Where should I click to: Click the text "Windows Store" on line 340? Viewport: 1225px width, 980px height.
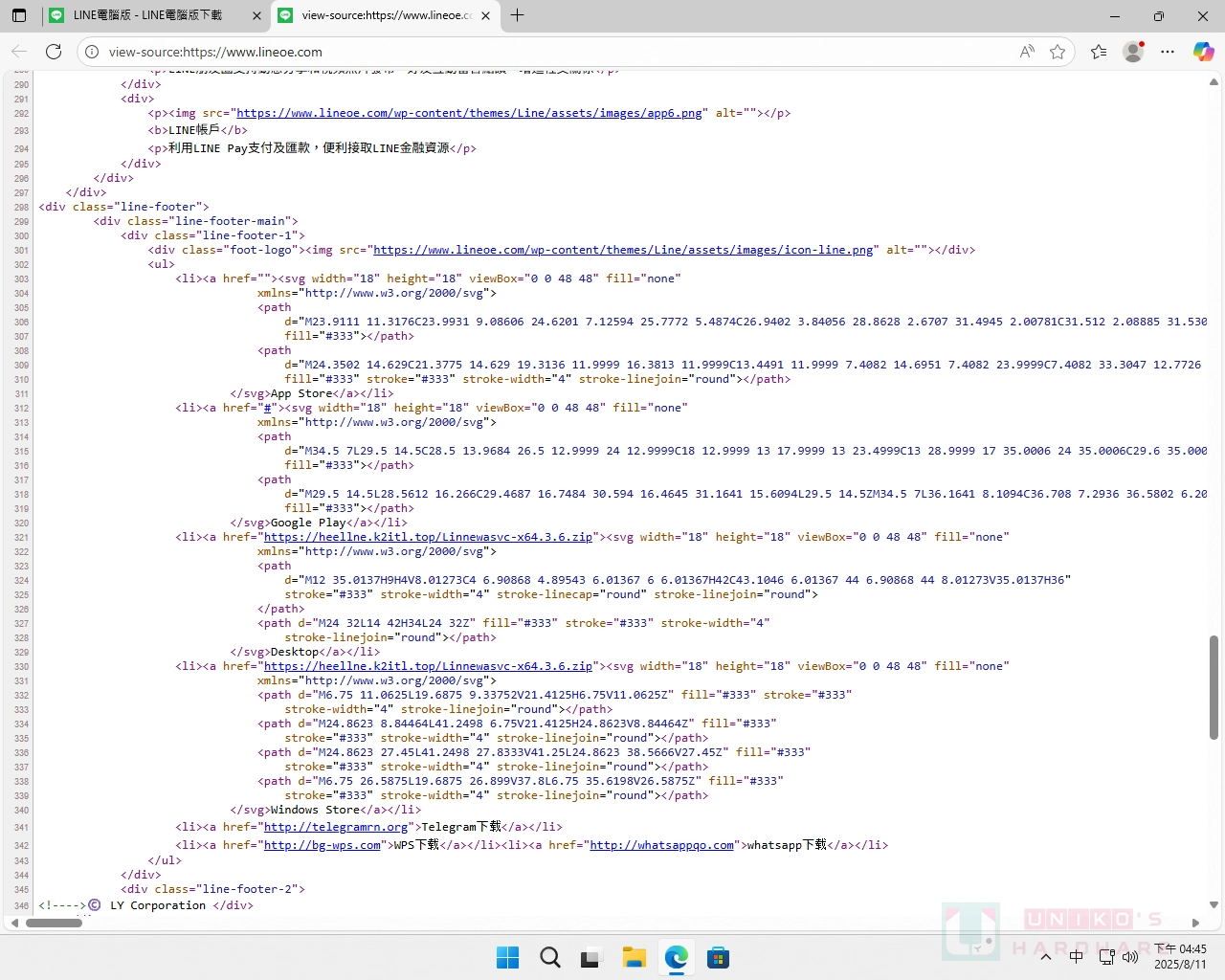click(315, 810)
